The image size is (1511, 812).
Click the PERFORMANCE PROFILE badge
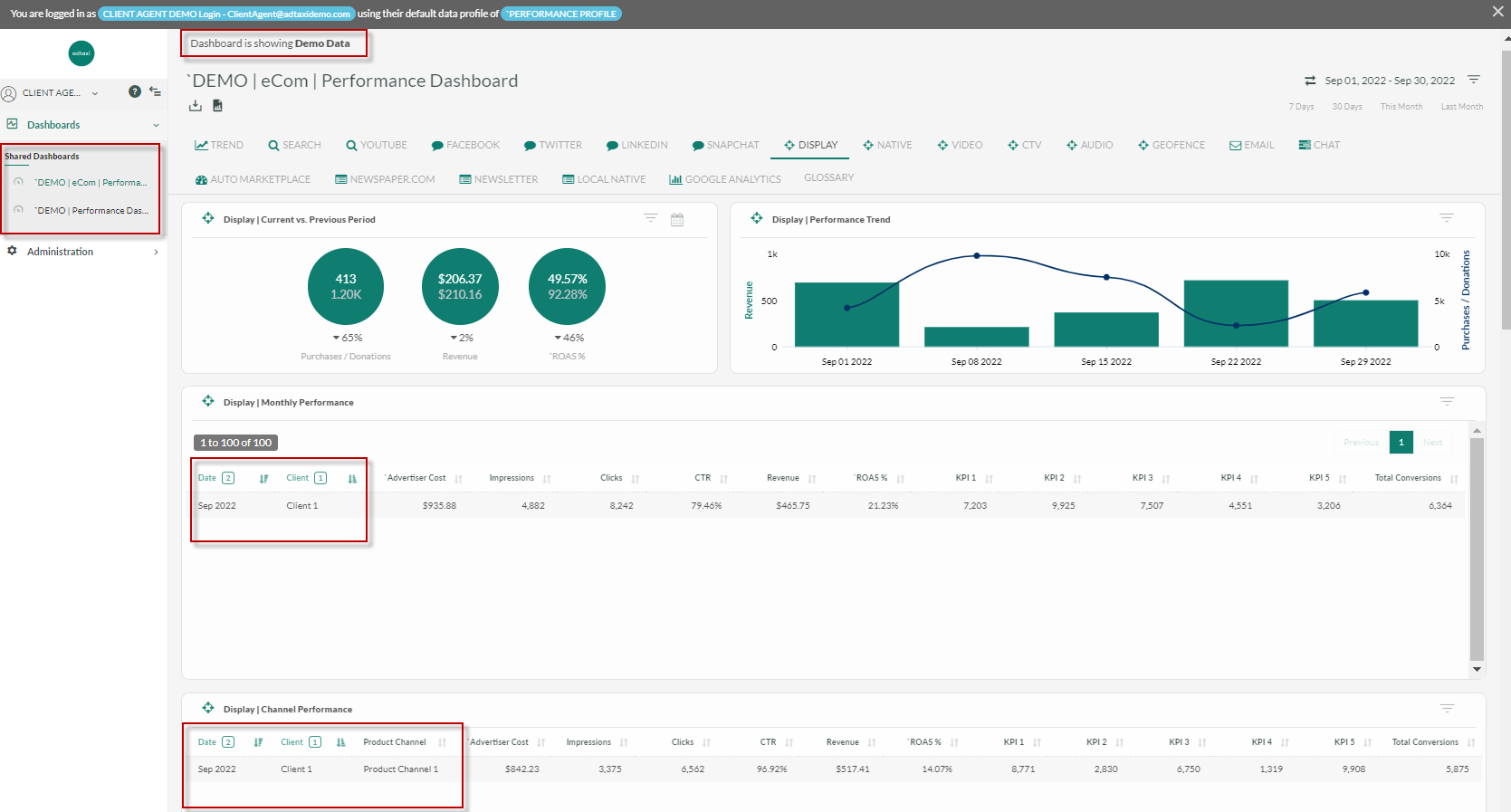pyautogui.click(x=561, y=14)
